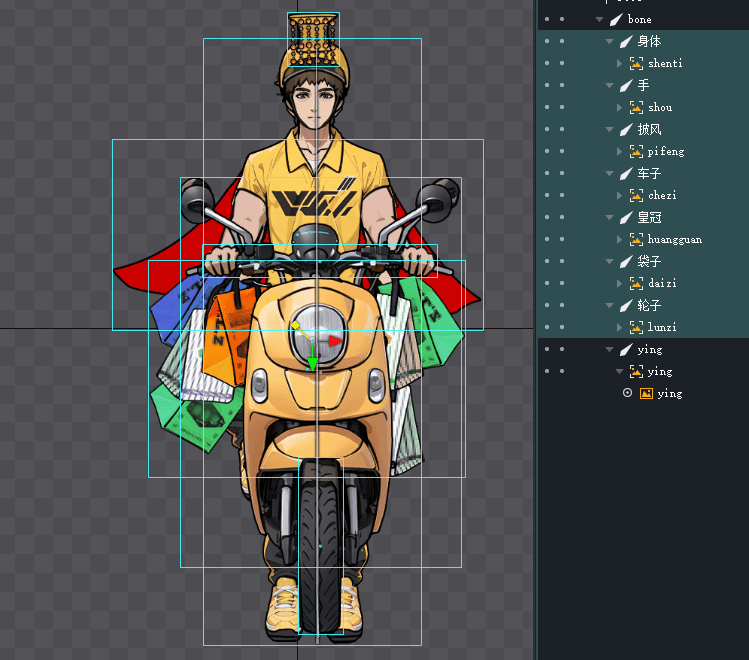Click the slot icon next to shenti
The height and width of the screenshot is (660, 749).
click(x=636, y=64)
